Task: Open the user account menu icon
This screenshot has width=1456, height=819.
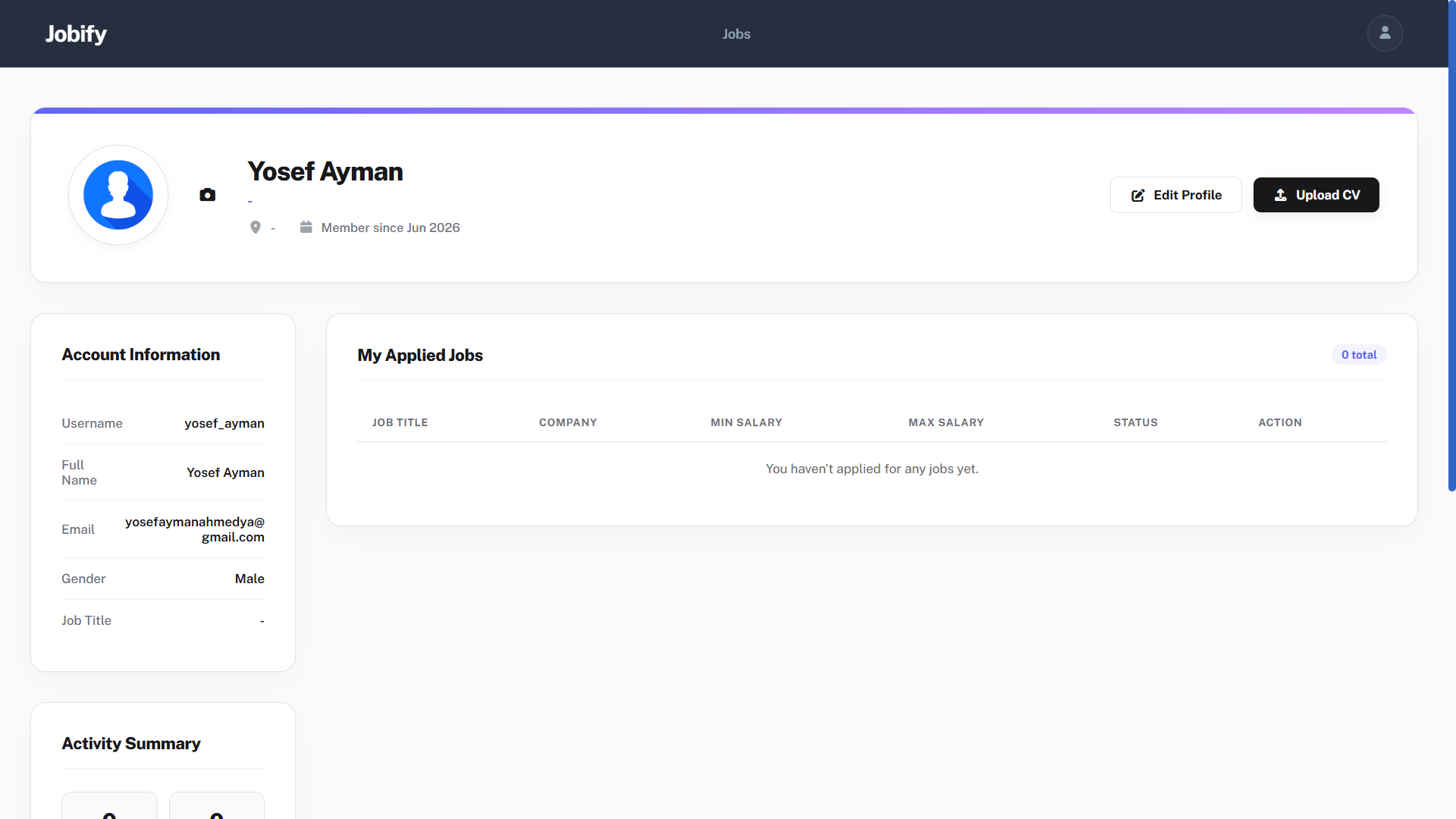Action: (1385, 33)
